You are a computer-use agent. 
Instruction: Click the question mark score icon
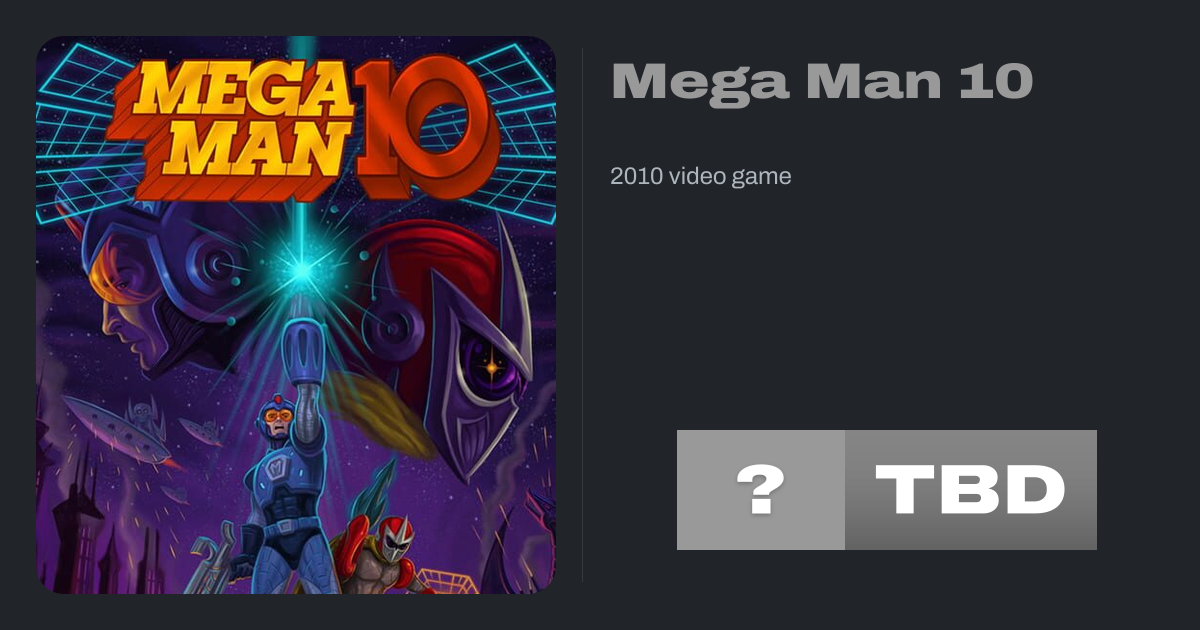(760, 490)
